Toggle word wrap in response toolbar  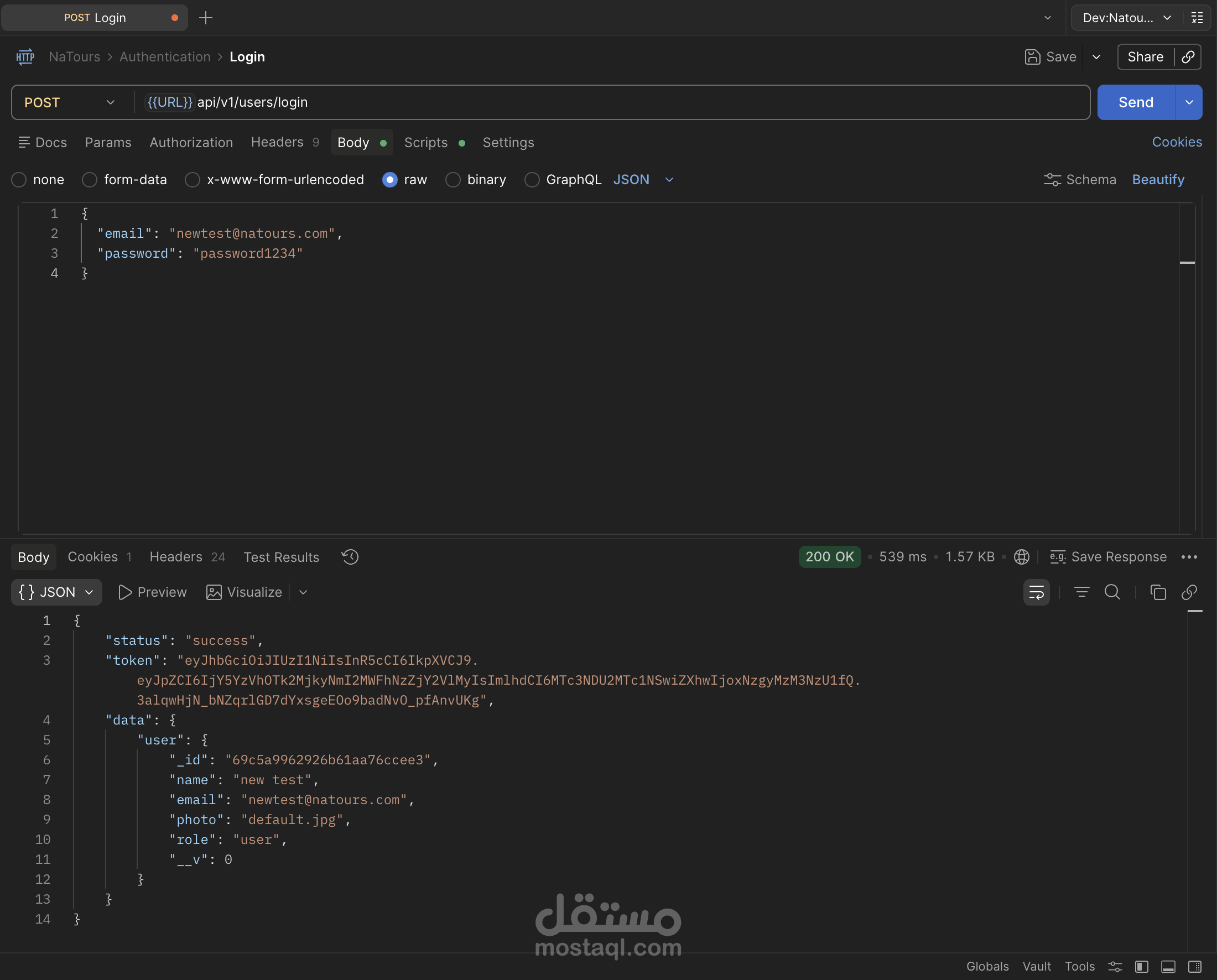point(1036,592)
